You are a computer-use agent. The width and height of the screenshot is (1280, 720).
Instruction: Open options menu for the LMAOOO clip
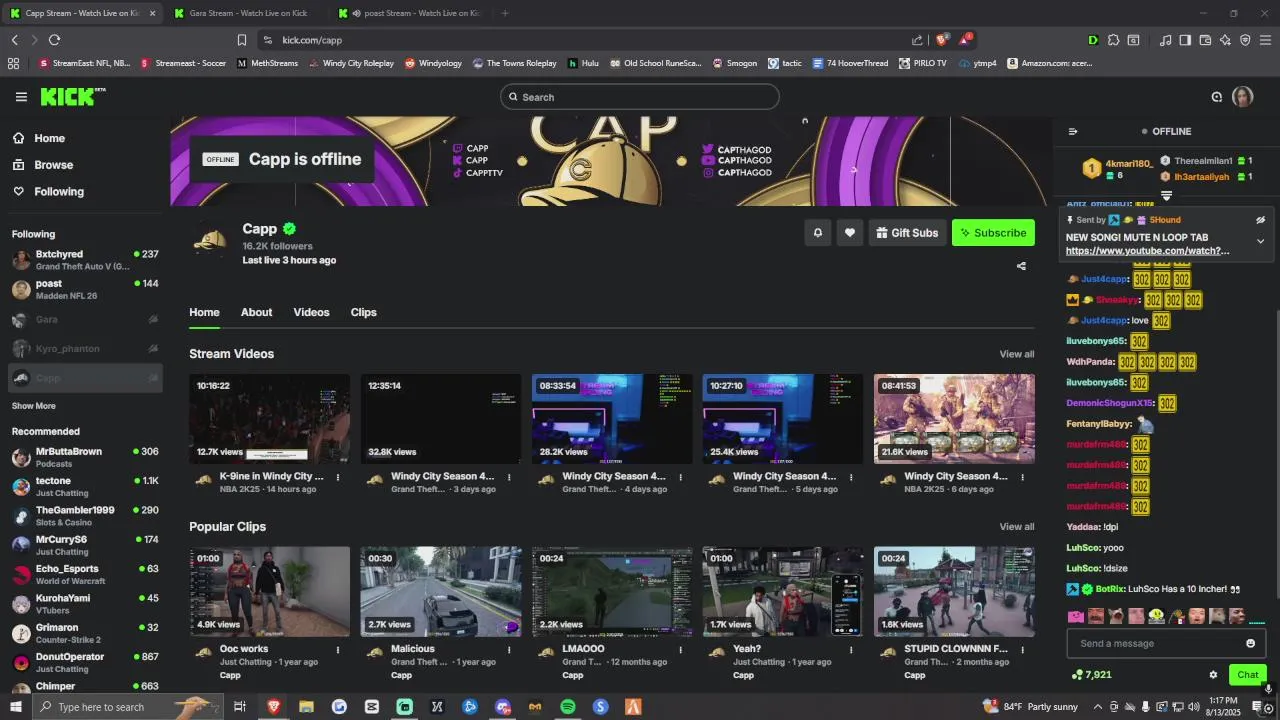tap(680, 650)
